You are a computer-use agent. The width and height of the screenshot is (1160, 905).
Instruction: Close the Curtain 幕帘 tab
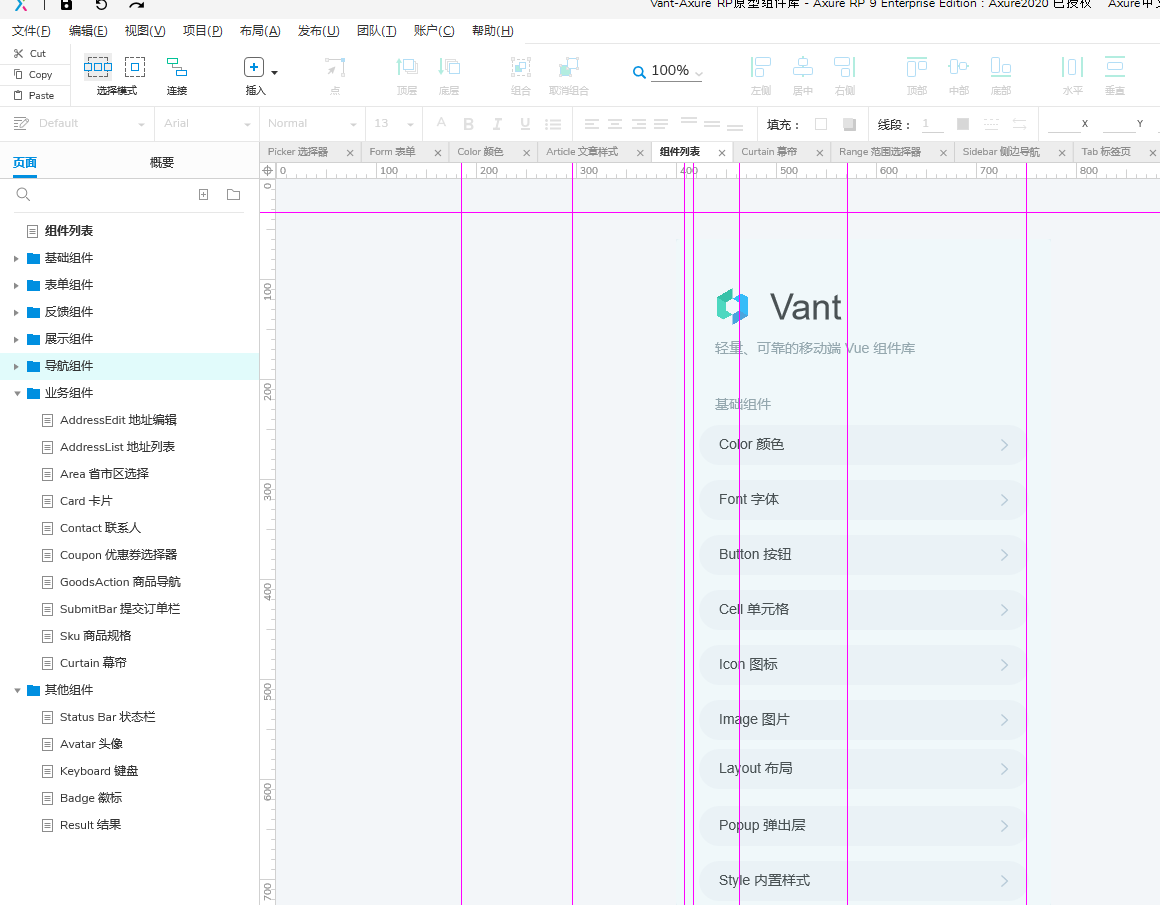[x=819, y=153]
